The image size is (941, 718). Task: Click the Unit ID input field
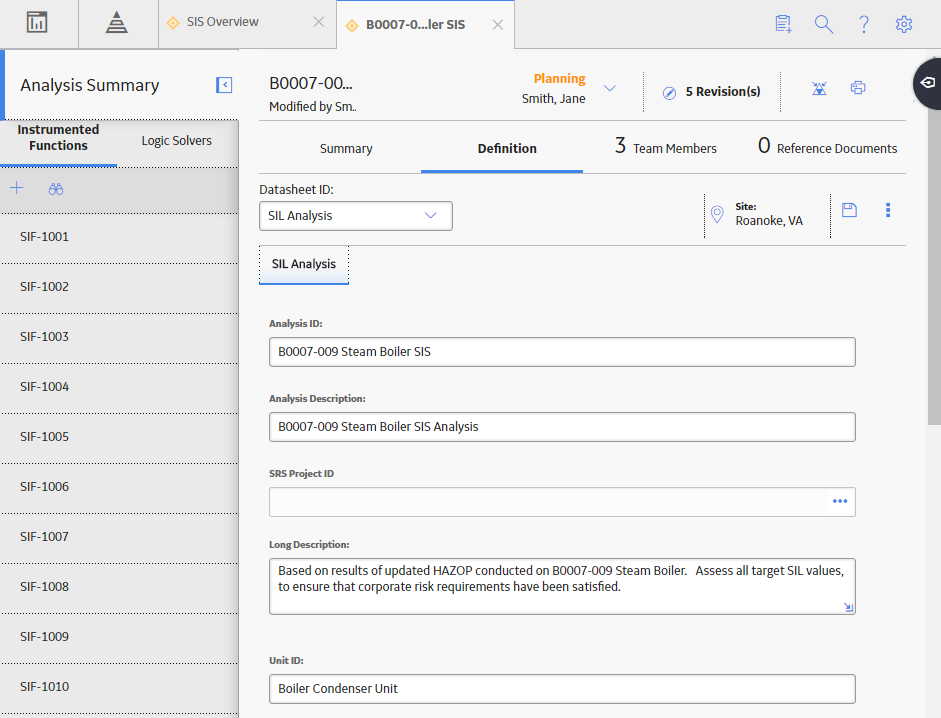[x=562, y=689]
